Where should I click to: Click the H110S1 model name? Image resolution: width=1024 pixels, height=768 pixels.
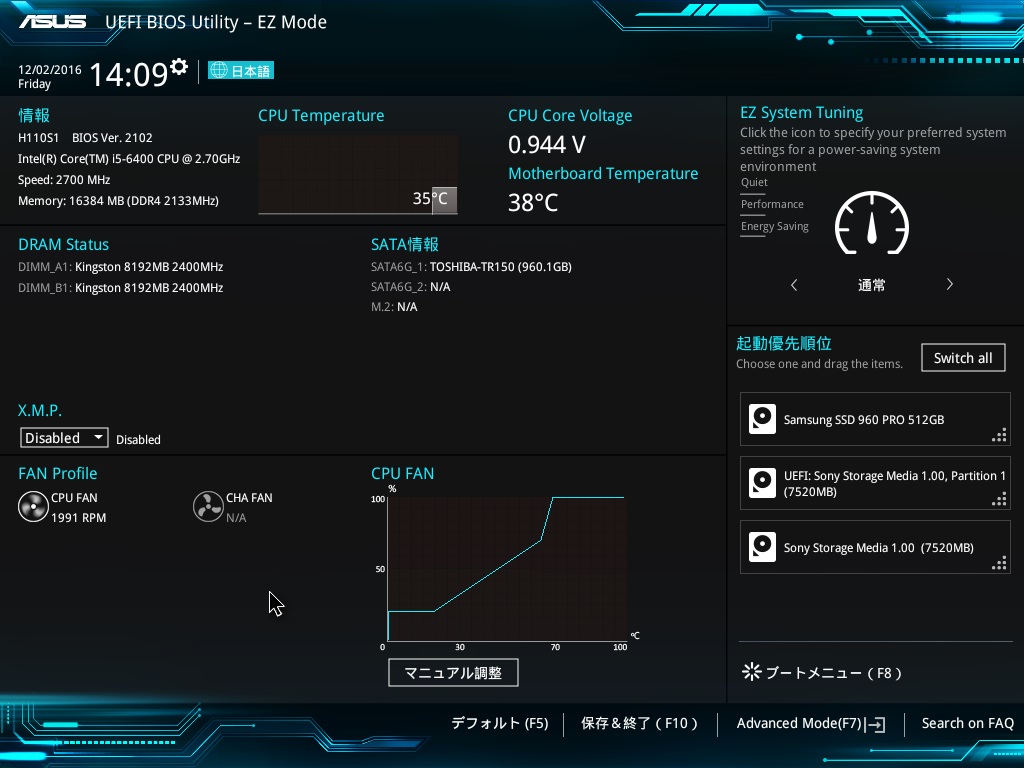pyautogui.click(x=38, y=138)
